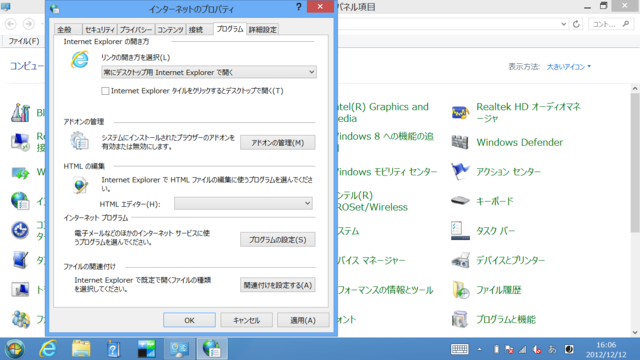The image size is (640, 360).
Task: Open プログラムと機能 icon
Action: pos(460,319)
